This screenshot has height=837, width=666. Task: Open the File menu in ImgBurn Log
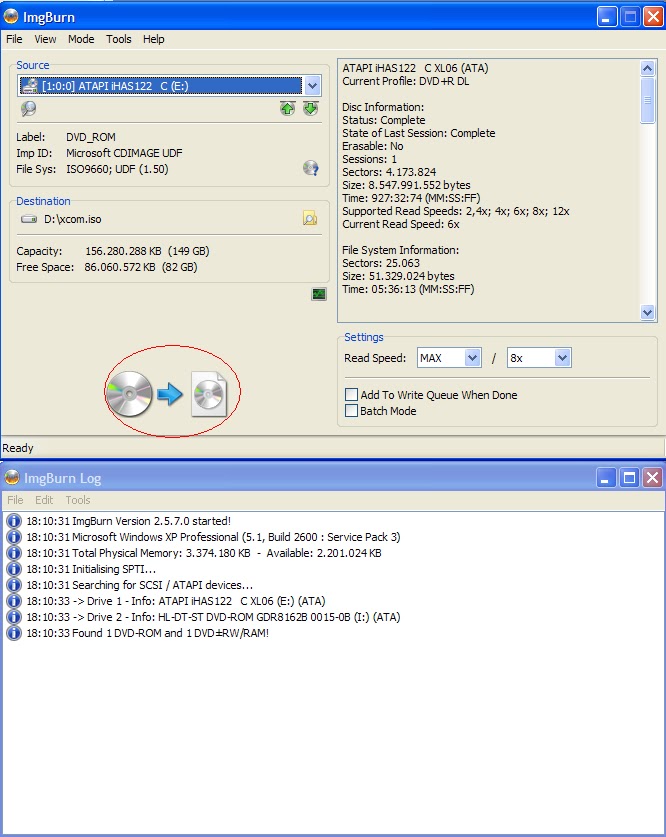(15, 500)
